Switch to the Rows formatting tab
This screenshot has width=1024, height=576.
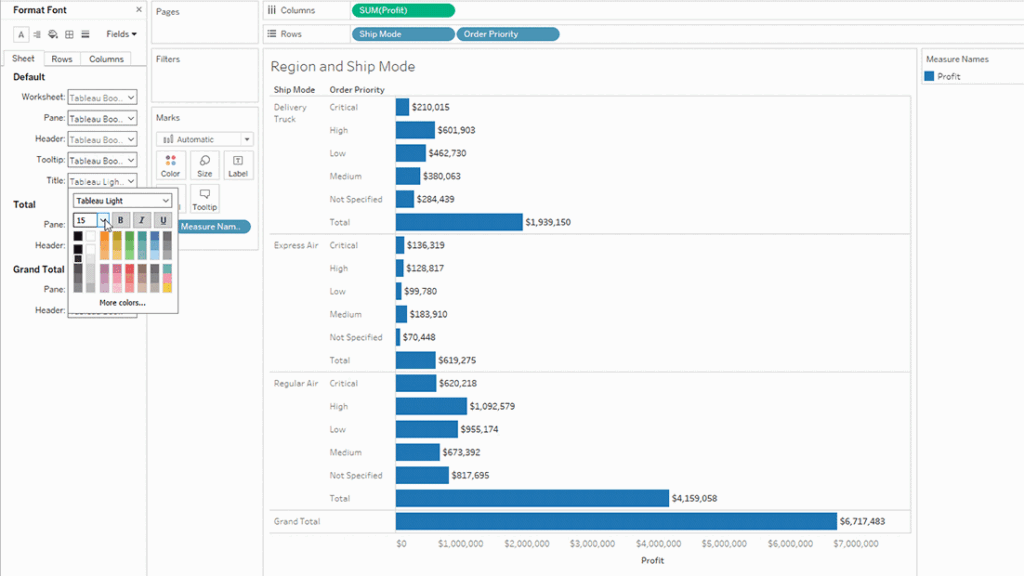pos(62,59)
